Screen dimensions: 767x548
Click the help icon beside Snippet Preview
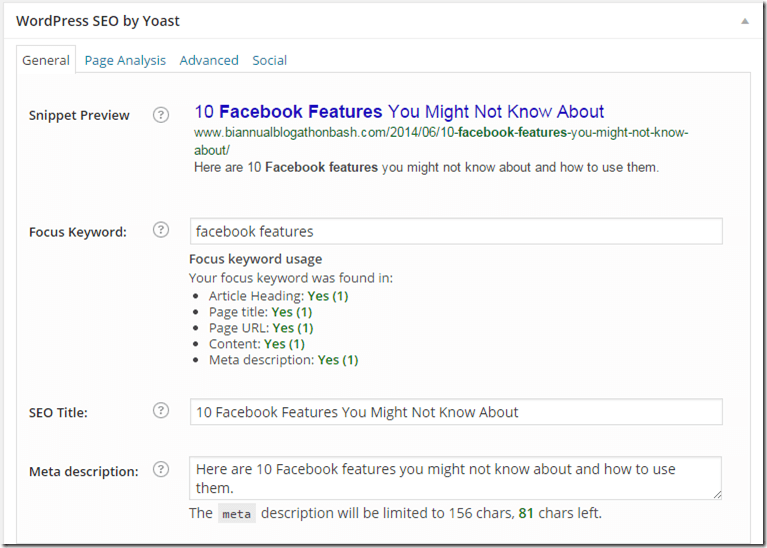tap(161, 115)
